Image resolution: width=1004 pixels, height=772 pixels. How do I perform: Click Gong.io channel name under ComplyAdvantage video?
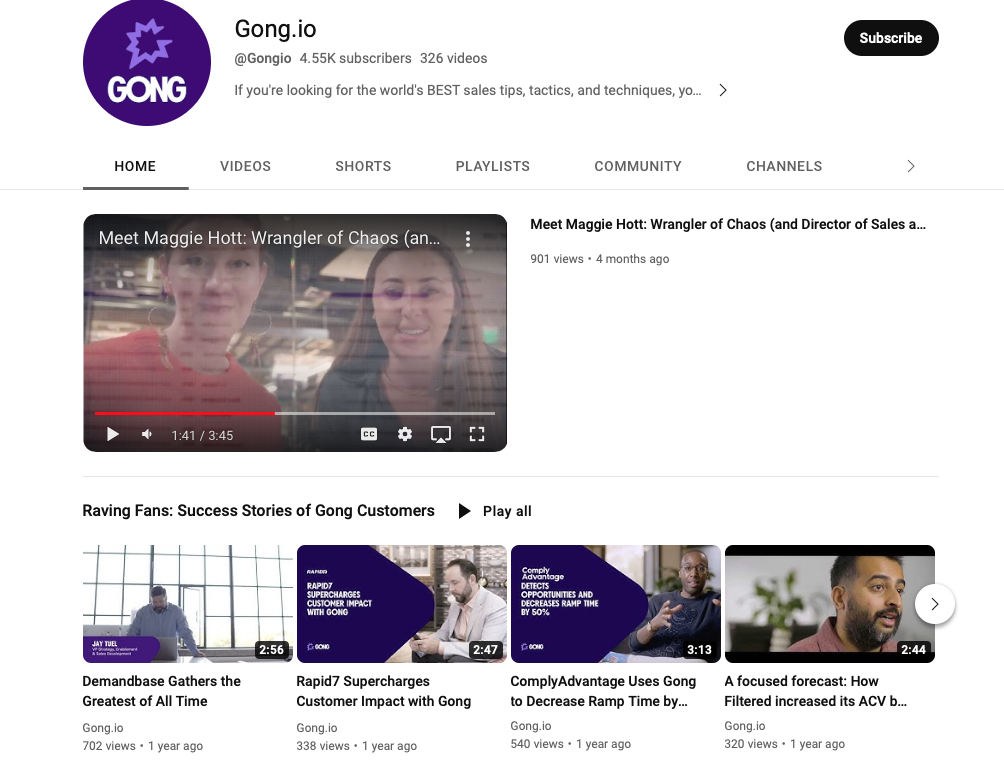click(531, 726)
